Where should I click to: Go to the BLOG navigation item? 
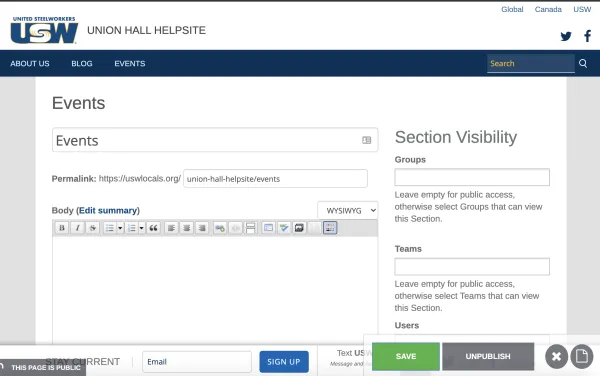click(x=82, y=63)
